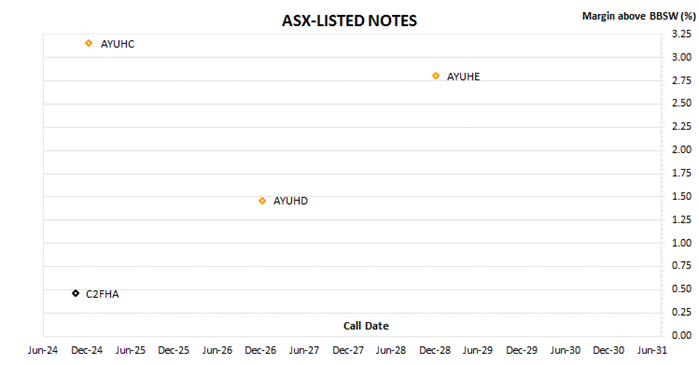
Task: Click the Call Date axis title
Action: [x=366, y=326]
